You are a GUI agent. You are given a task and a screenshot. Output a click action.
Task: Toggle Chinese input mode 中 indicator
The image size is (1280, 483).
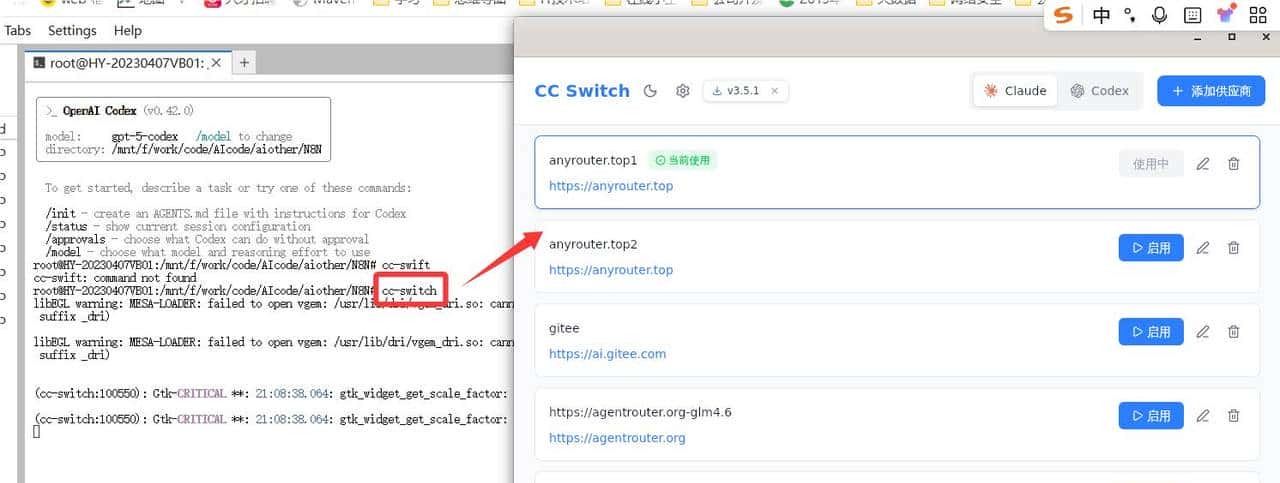1101,15
